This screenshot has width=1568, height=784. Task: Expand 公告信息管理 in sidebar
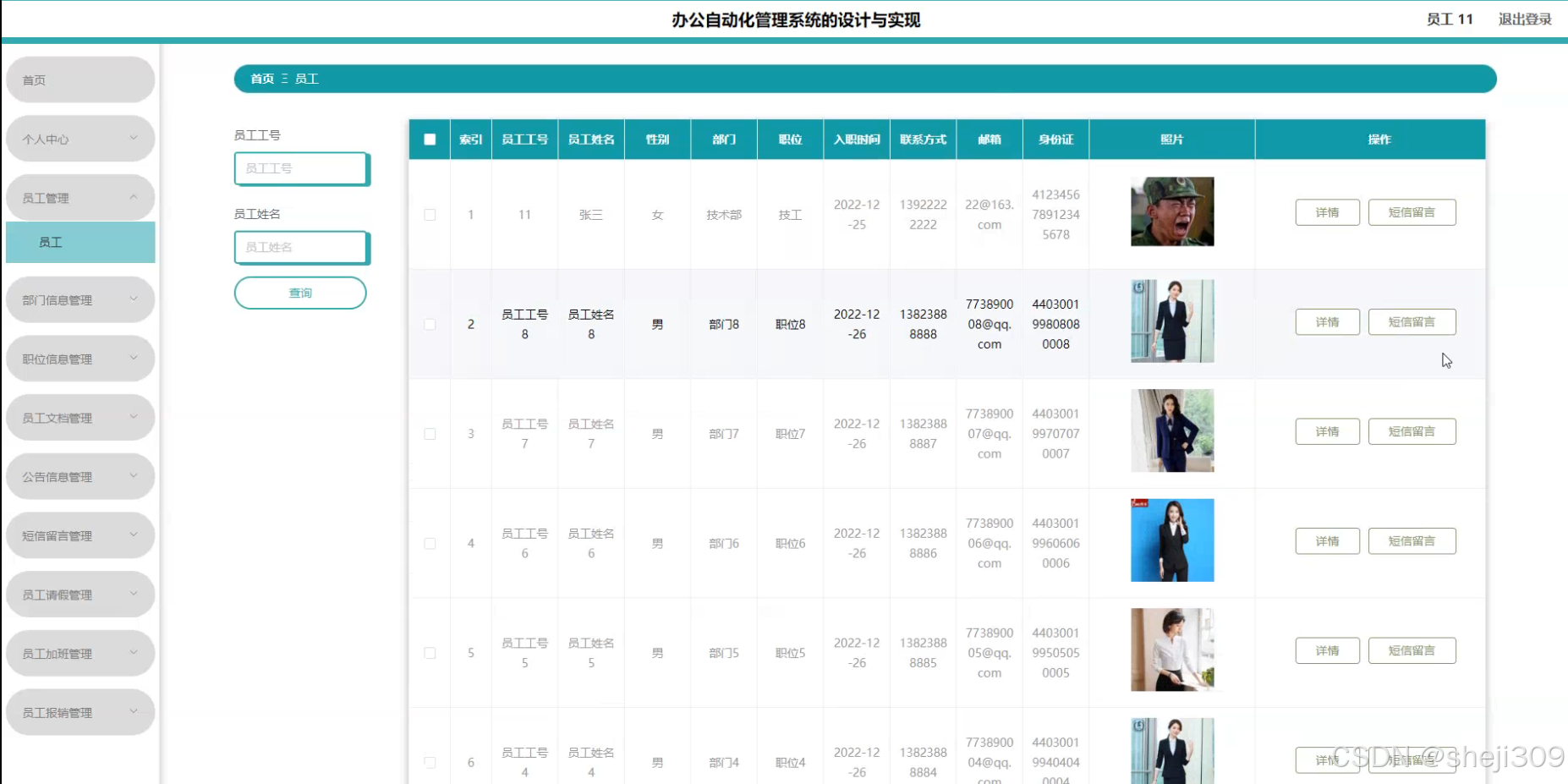(80, 476)
